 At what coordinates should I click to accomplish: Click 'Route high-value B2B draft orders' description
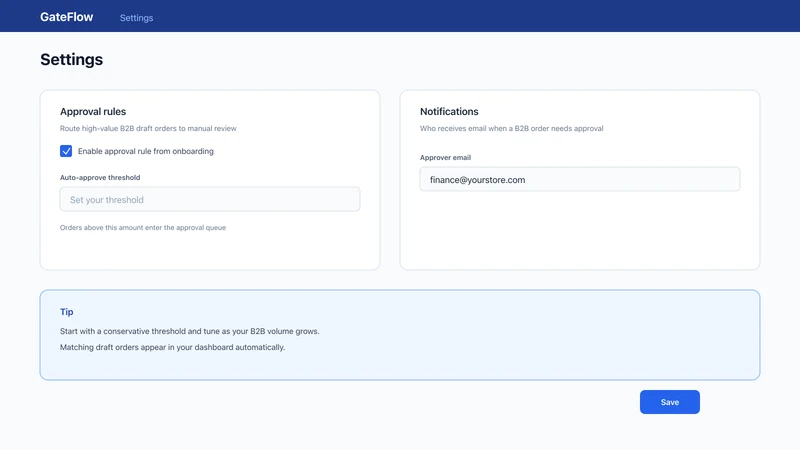148,129
